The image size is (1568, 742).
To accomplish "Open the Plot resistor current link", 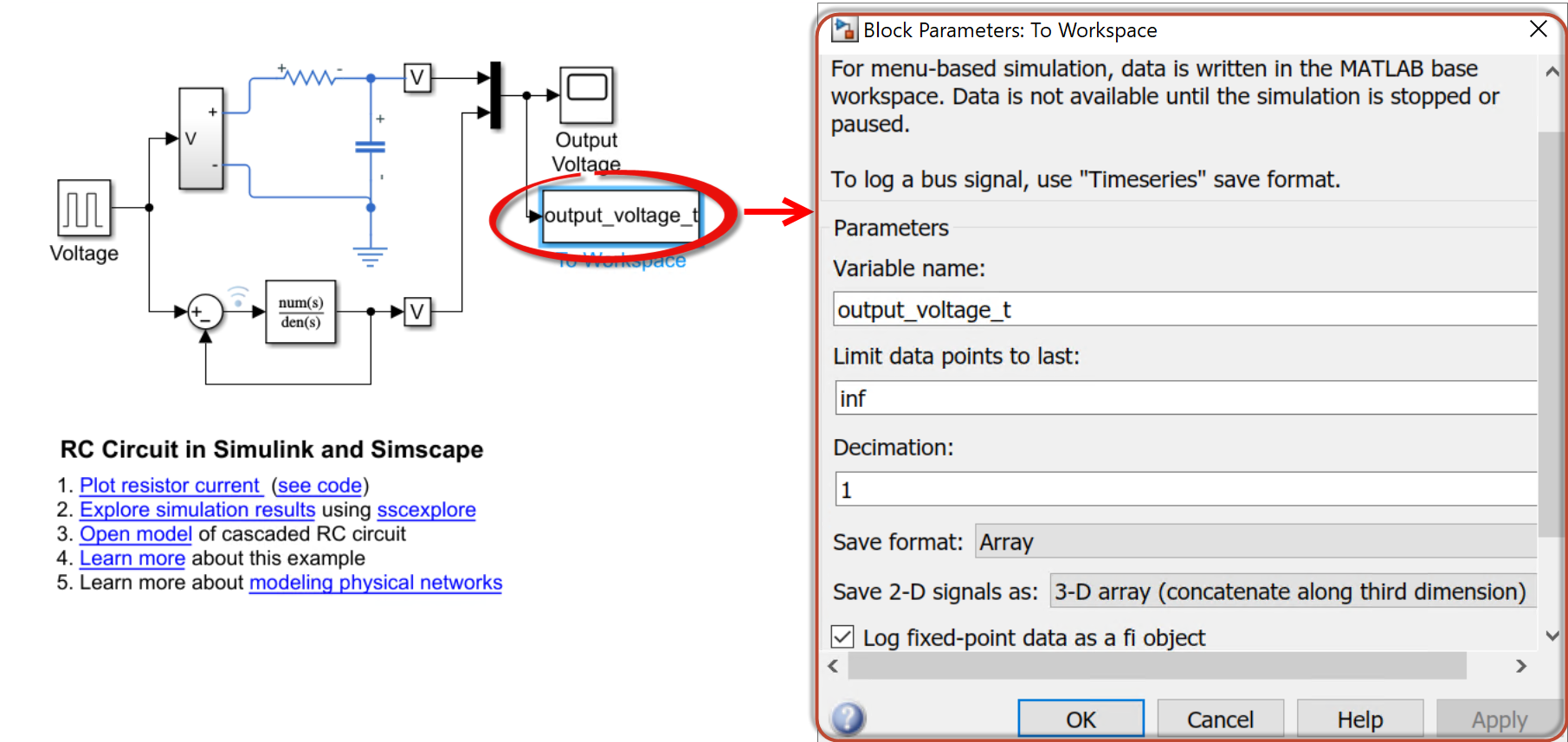I will [x=171, y=486].
